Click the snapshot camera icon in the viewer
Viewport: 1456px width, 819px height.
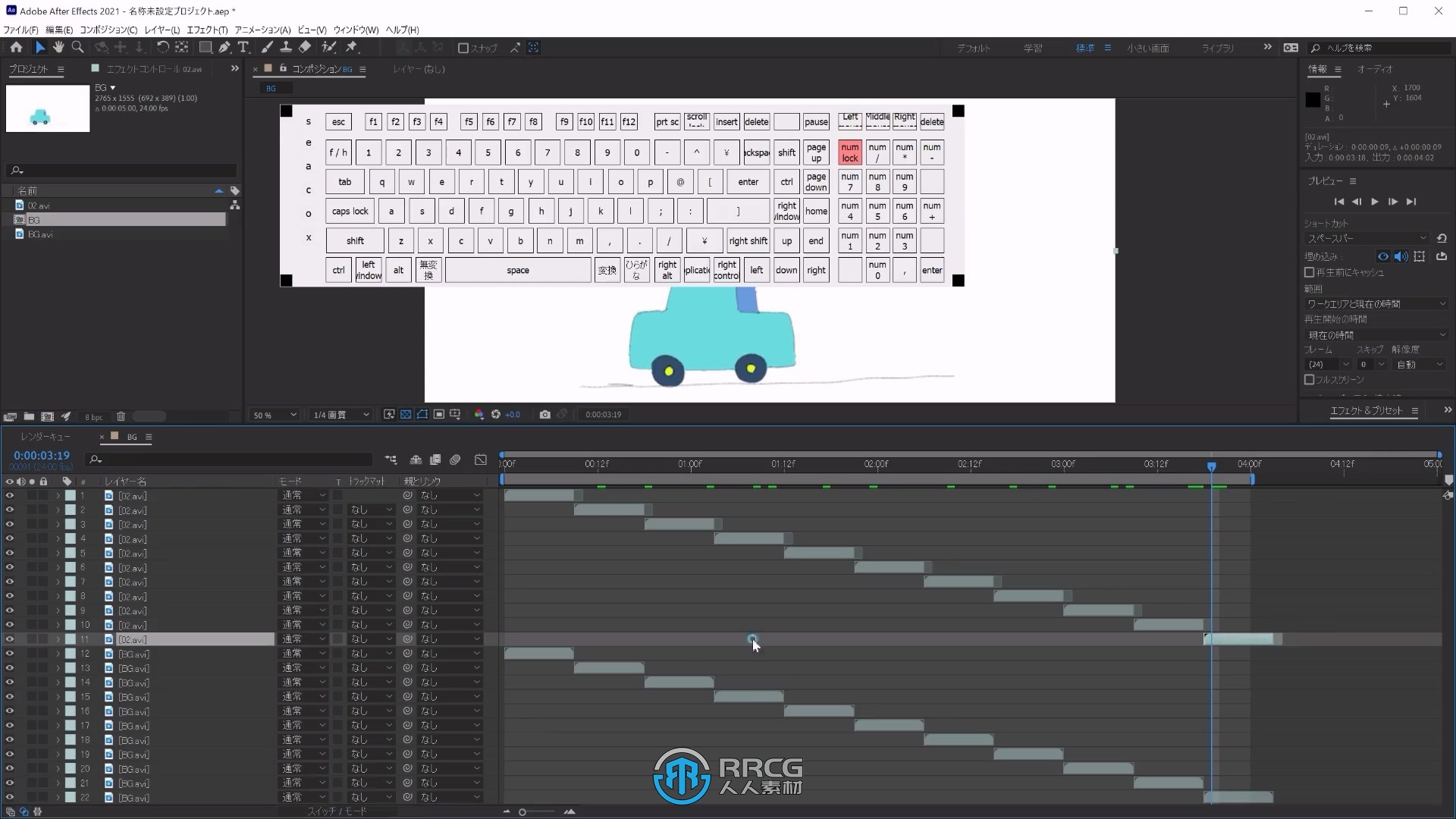tap(544, 415)
